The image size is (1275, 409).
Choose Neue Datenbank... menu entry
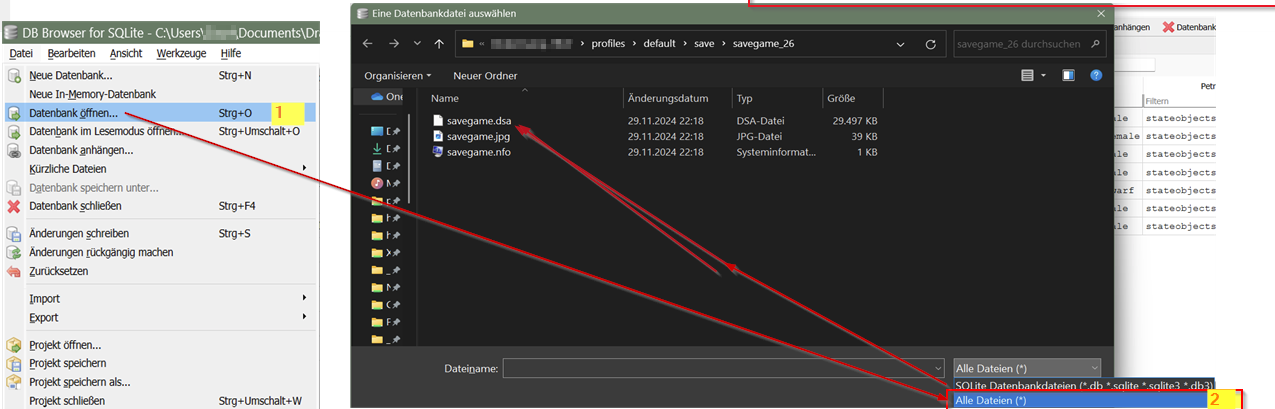click(x=160, y=75)
